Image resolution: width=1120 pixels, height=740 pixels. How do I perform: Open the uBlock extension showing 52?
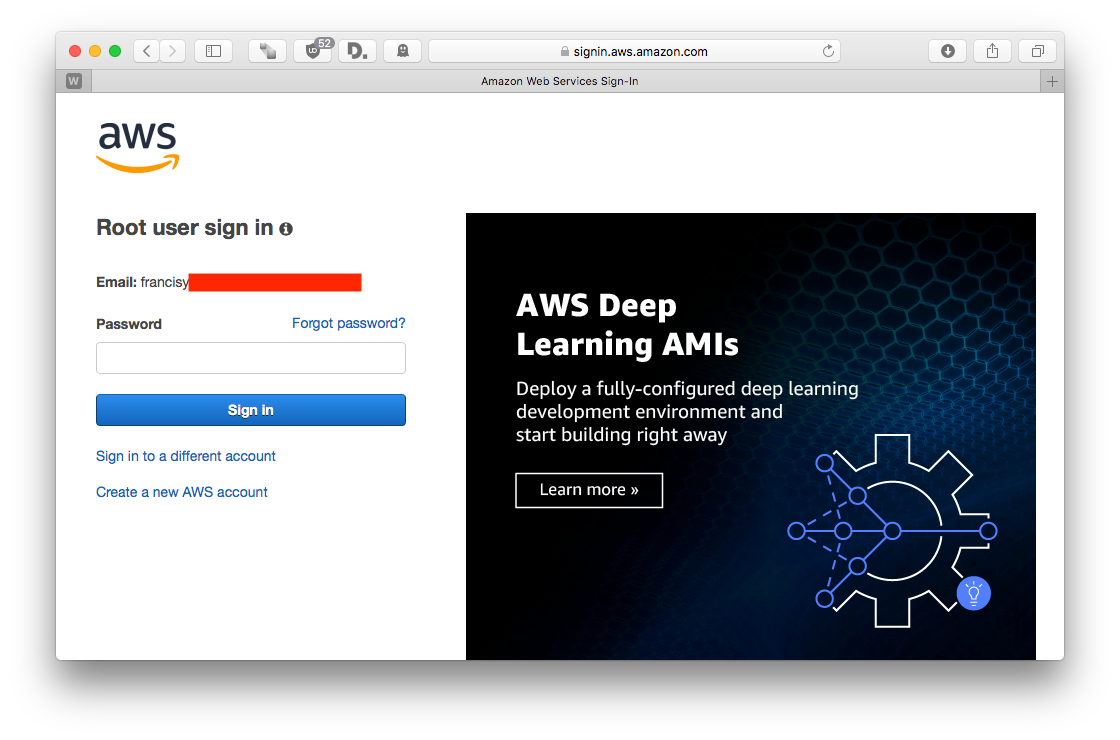pos(313,51)
